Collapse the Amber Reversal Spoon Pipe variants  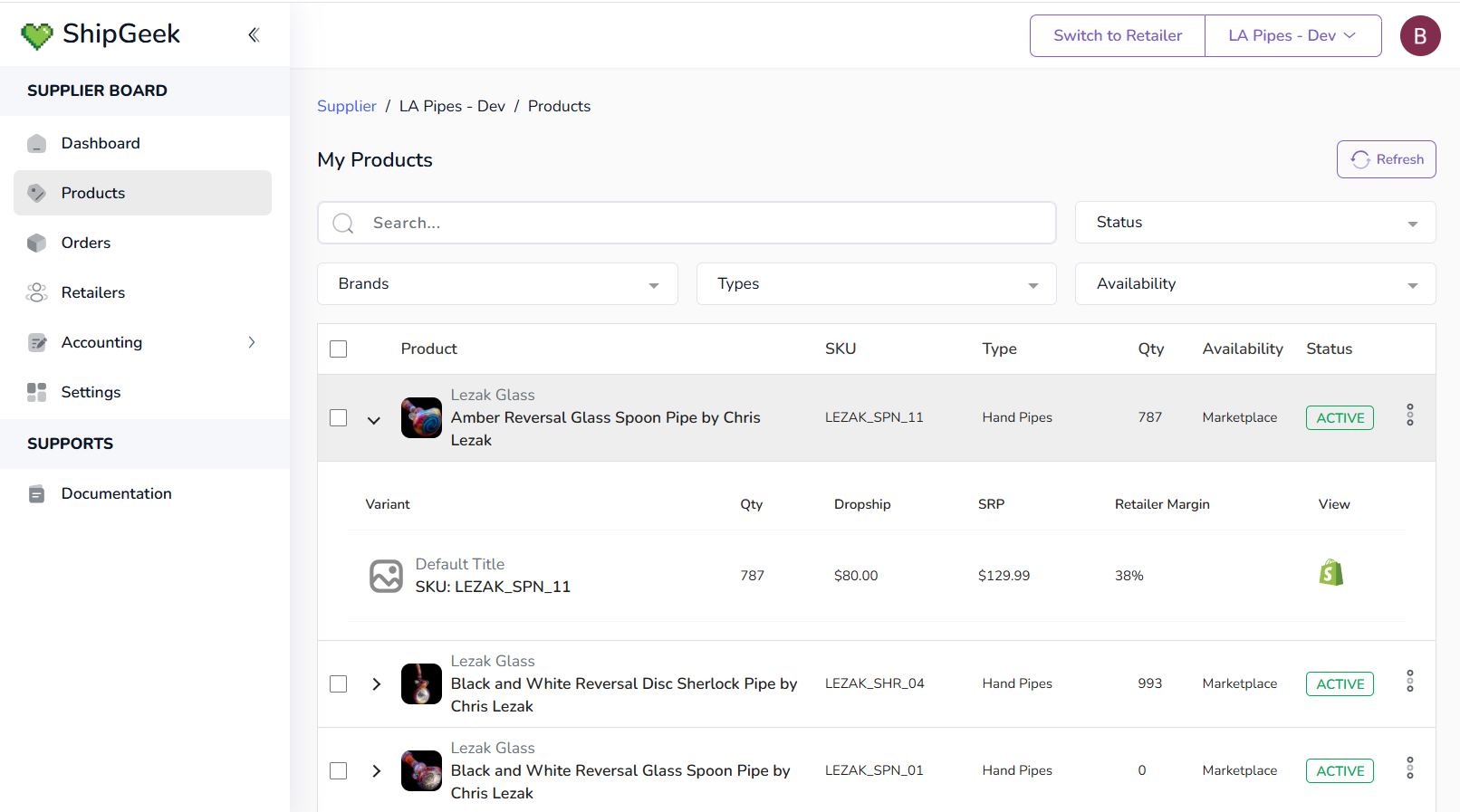pyautogui.click(x=374, y=420)
